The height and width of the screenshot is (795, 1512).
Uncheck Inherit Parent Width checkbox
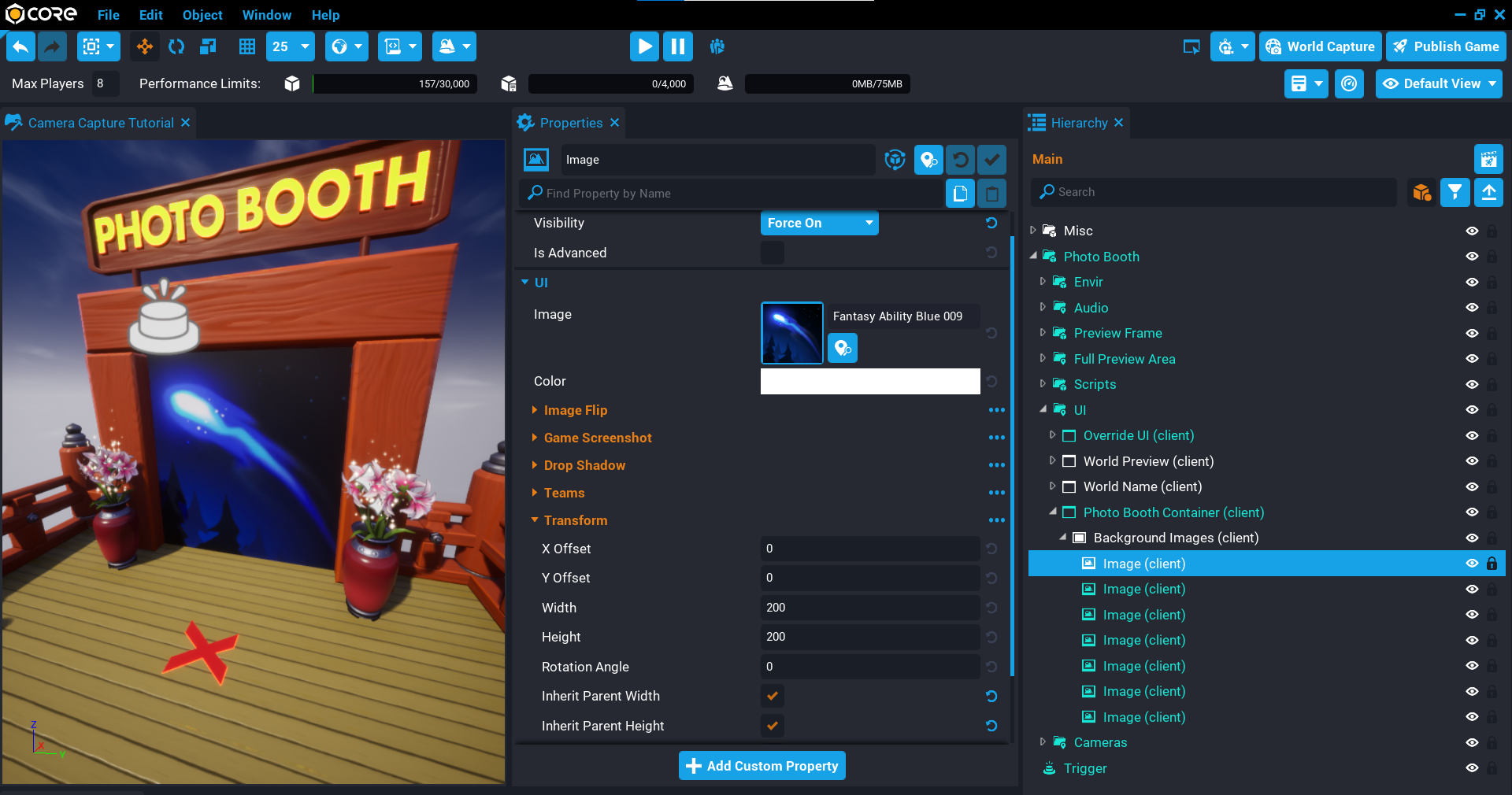click(x=772, y=696)
